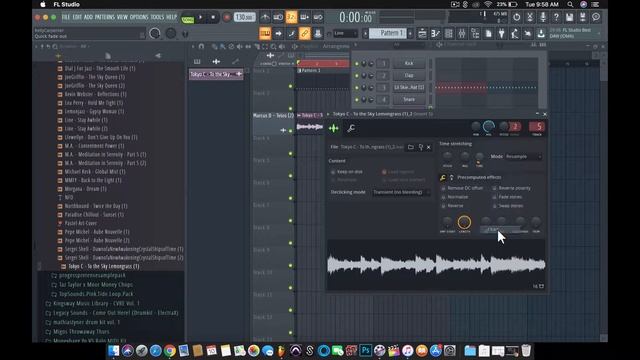Click the open file folder icon in sampler
The width and height of the screenshot is (640, 360).
coord(411,147)
